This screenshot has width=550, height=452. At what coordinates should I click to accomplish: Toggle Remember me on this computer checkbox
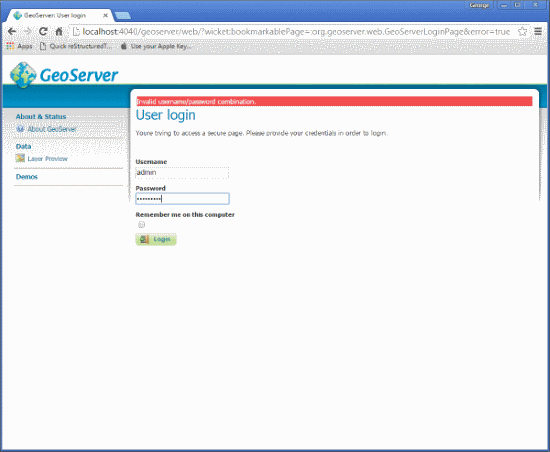click(x=141, y=224)
